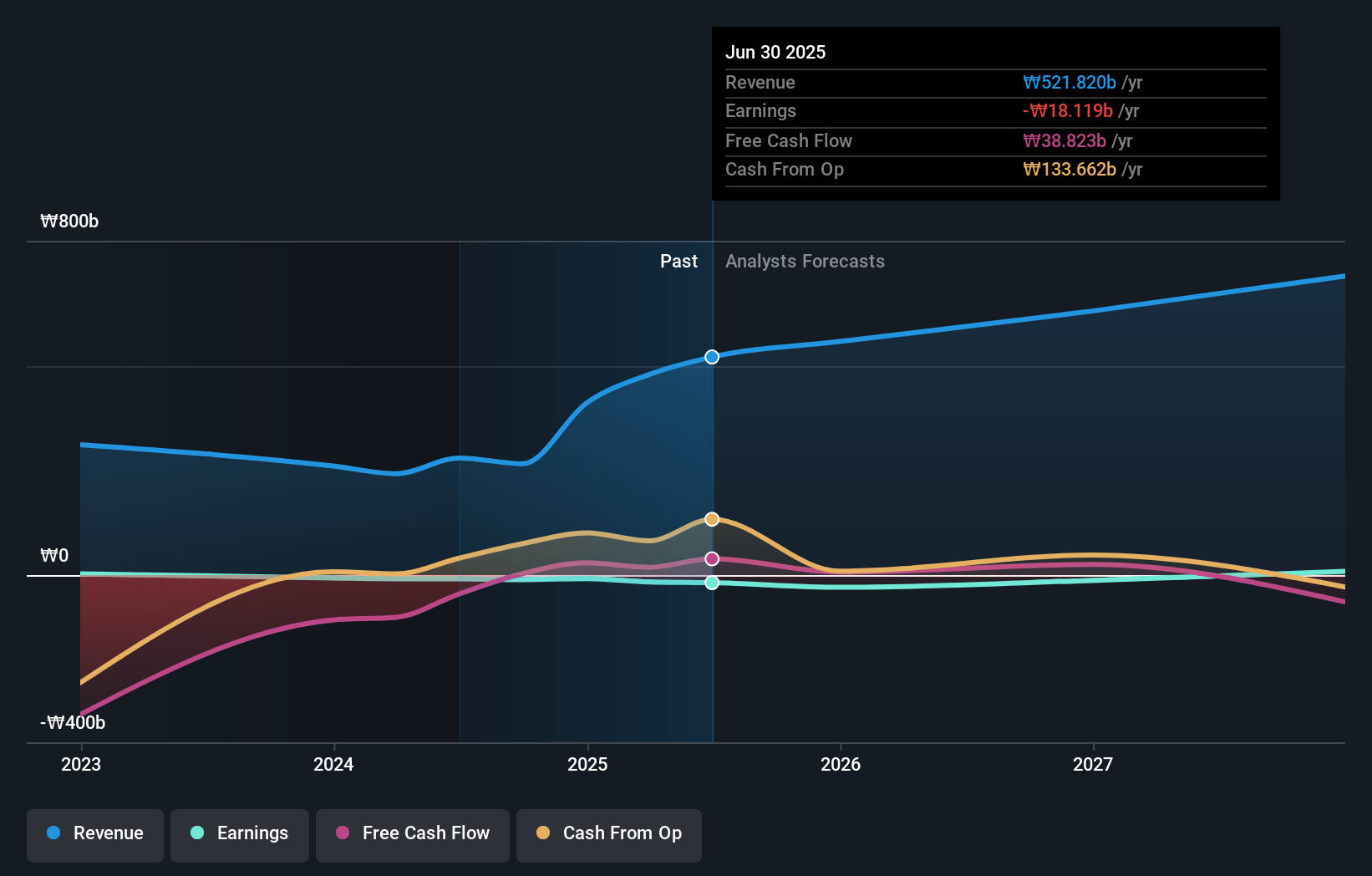Click the ₩521.820b revenue value link
This screenshot has width=1372, height=876.
(1070, 82)
